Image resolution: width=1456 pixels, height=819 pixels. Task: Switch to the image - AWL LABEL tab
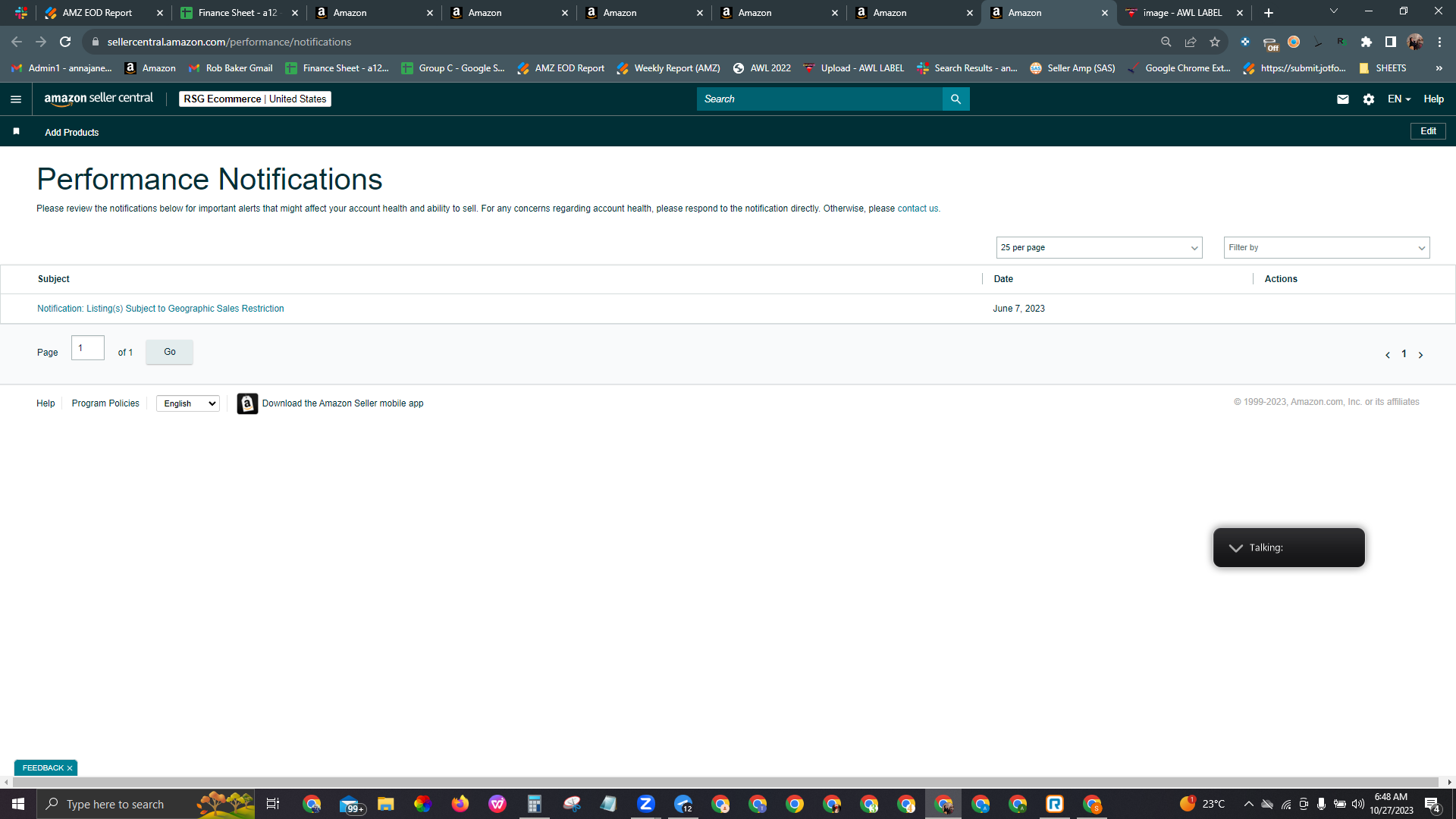click(x=1184, y=13)
